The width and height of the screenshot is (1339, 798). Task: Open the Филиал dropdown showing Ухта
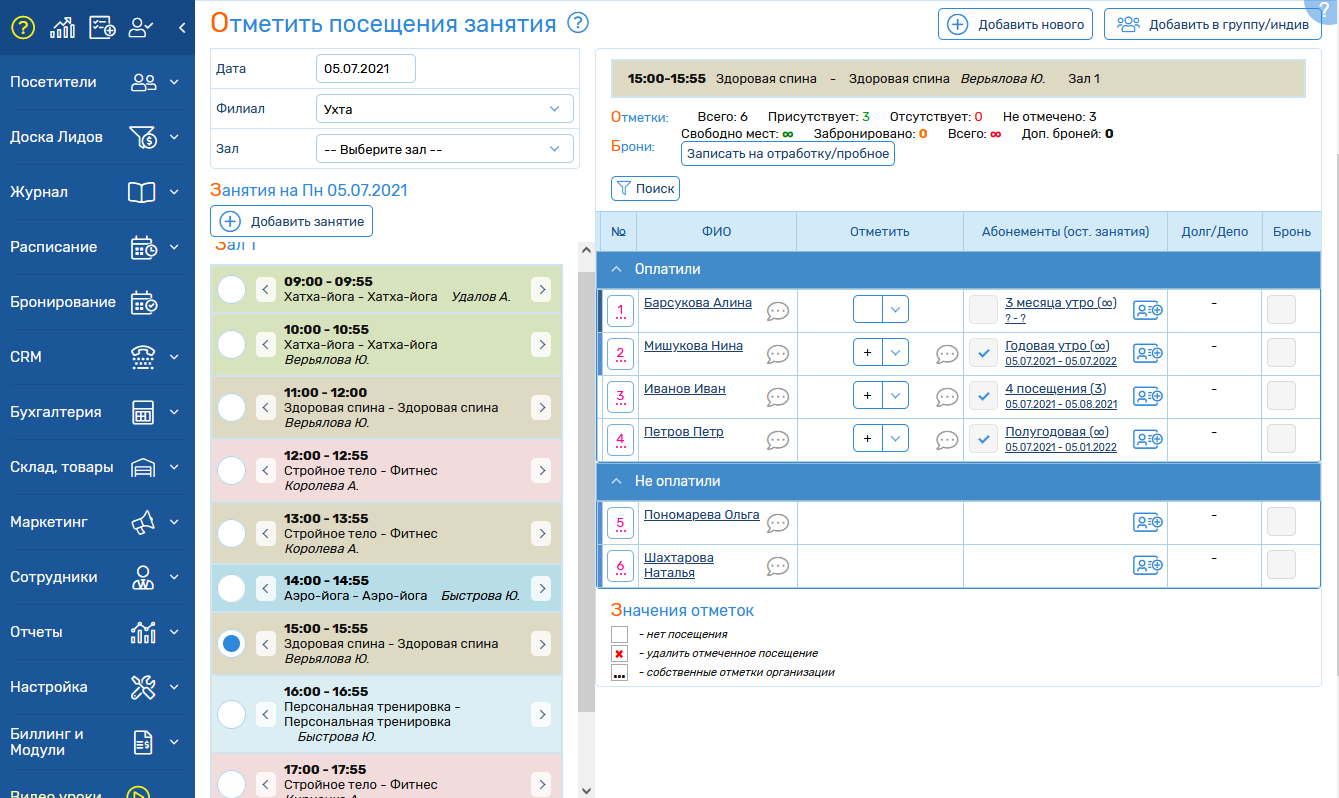444,108
